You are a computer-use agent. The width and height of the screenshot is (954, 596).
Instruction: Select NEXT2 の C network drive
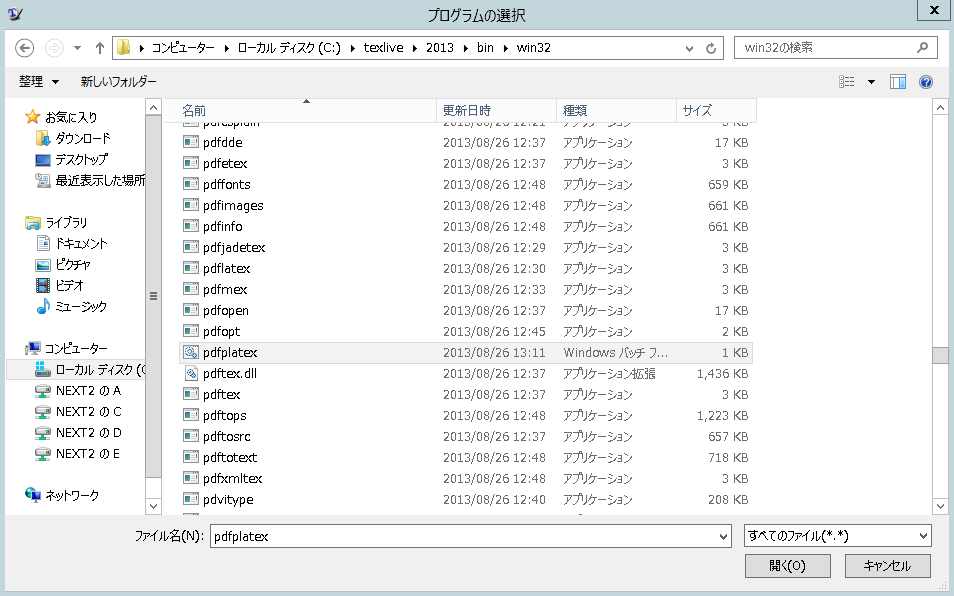pos(88,411)
